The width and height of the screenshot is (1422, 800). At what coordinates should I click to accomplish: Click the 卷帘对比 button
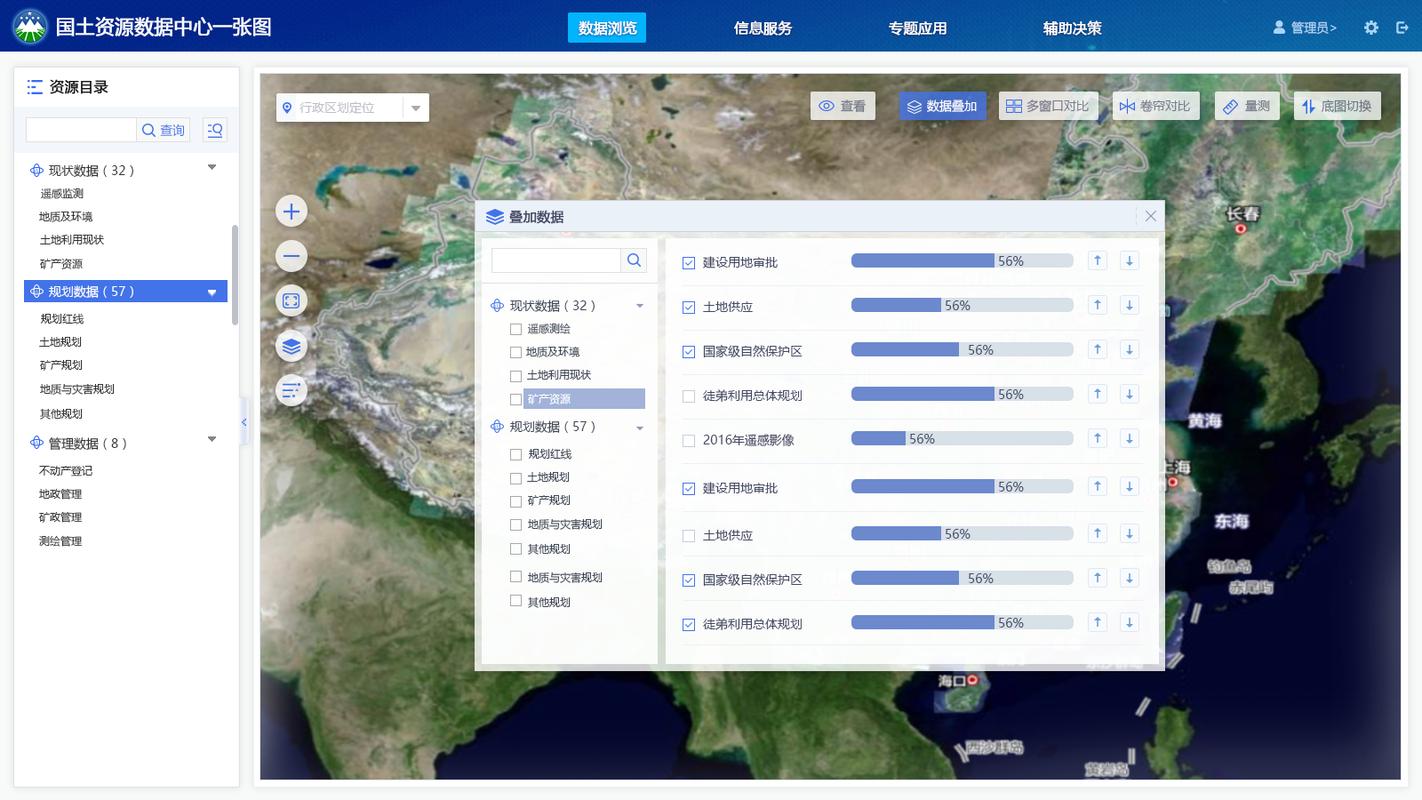click(1155, 106)
